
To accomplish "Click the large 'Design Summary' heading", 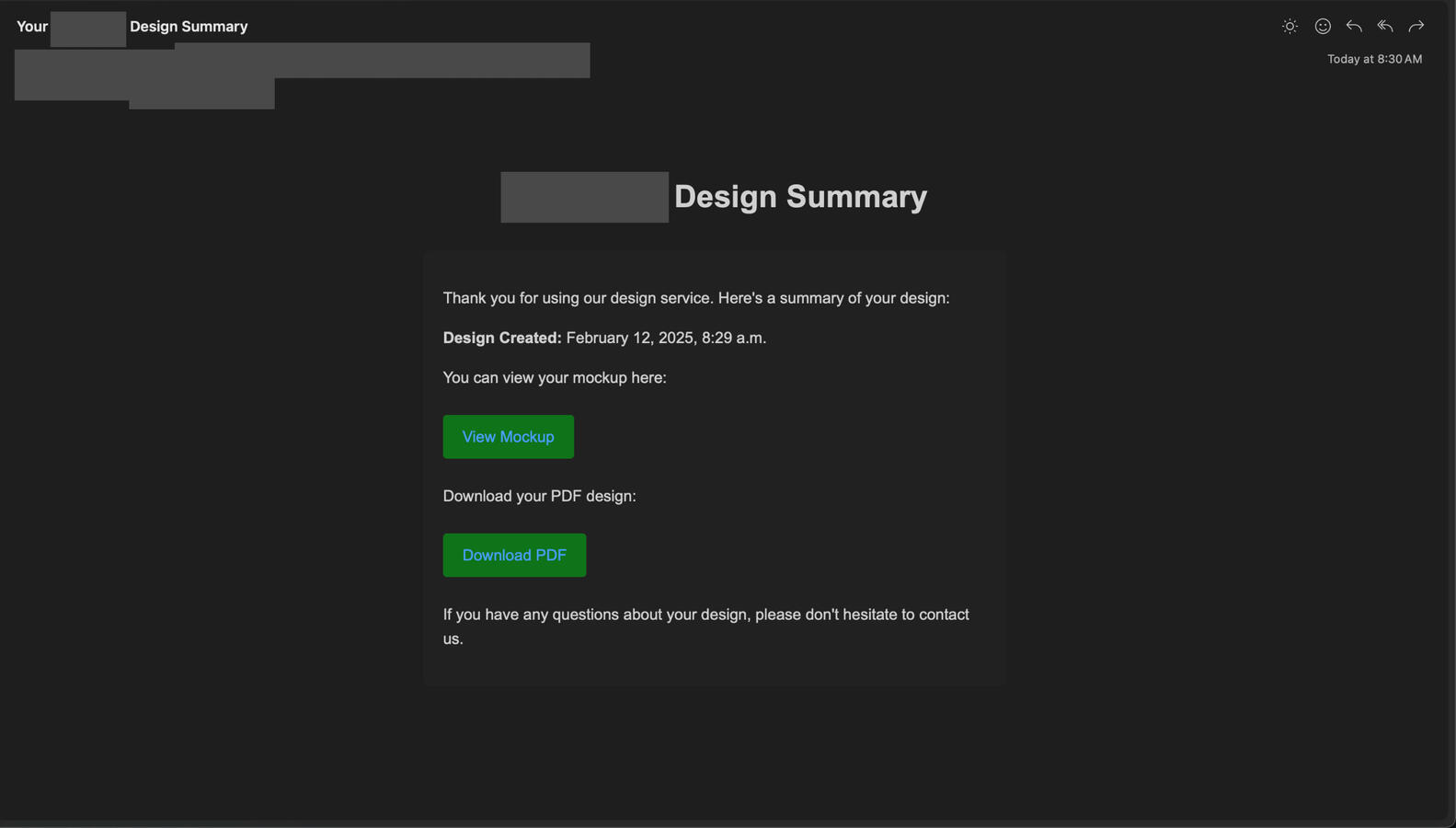I will click(x=800, y=197).
